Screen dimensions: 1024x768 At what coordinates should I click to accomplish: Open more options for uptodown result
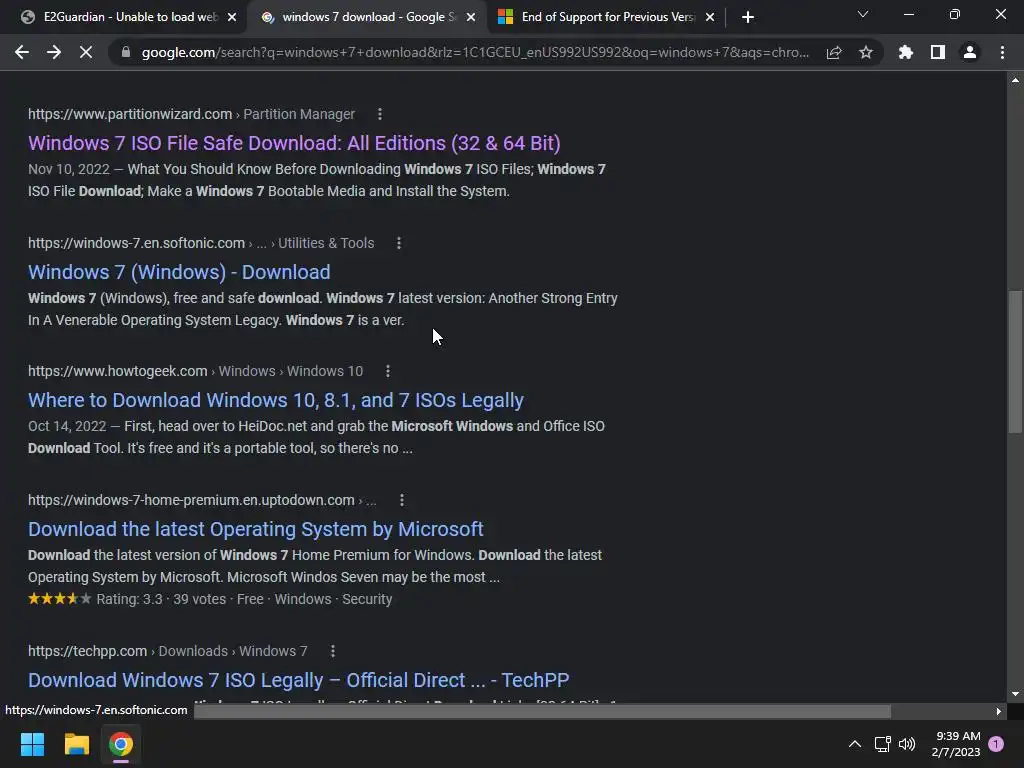click(402, 500)
